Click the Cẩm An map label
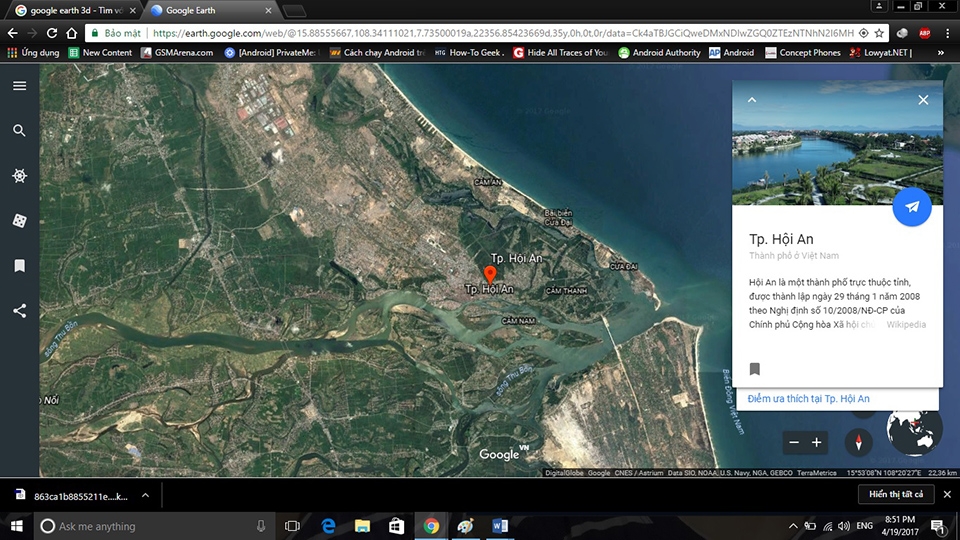Image resolution: width=960 pixels, height=540 pixels. coord(487,182)
